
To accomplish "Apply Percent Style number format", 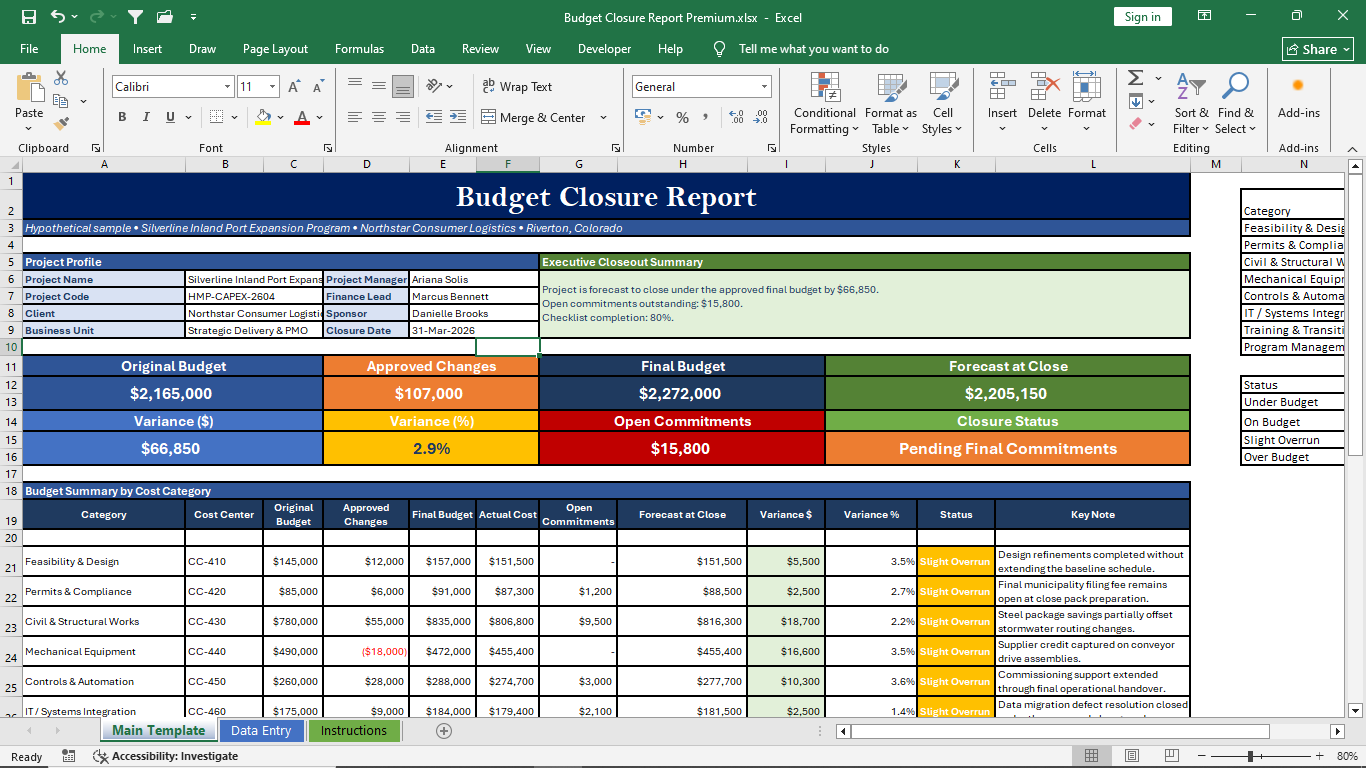I will 682,117.
